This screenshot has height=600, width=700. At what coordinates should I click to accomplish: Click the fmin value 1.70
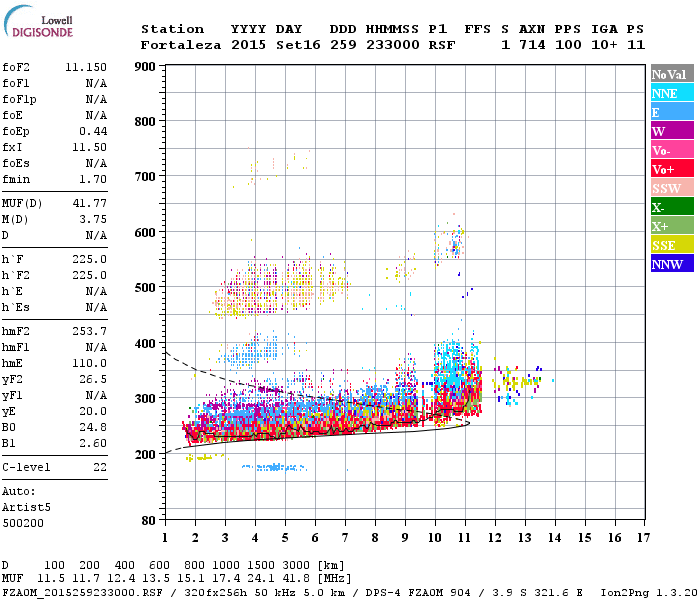[x=93, y=179]
